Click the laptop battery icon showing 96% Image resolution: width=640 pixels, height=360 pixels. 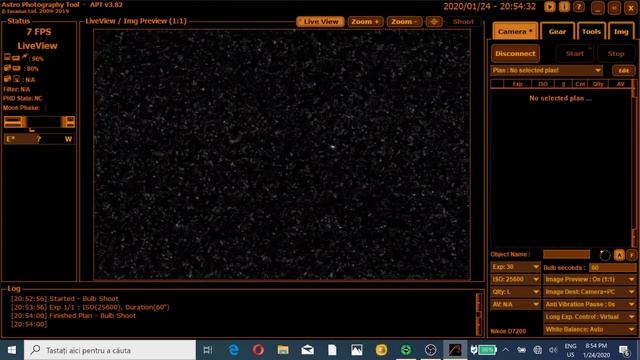tap(16, 58)
